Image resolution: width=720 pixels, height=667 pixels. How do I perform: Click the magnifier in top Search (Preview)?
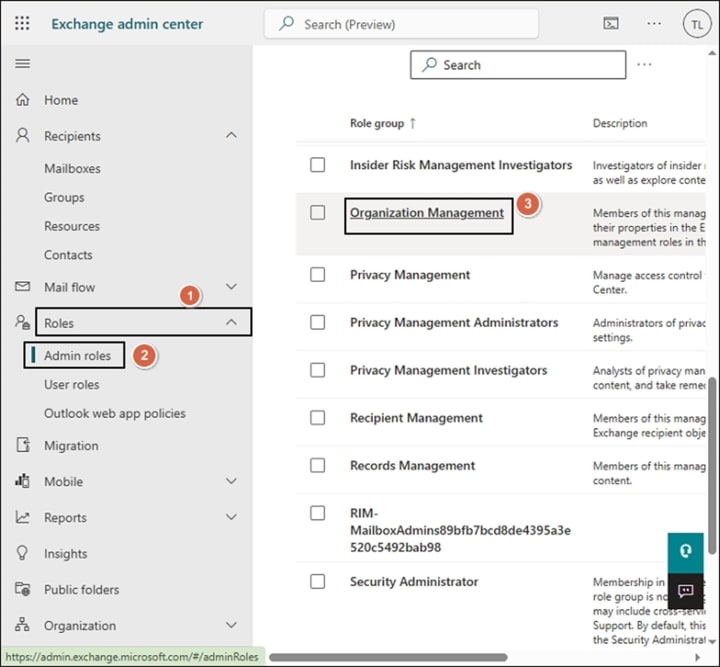(287, 23)
